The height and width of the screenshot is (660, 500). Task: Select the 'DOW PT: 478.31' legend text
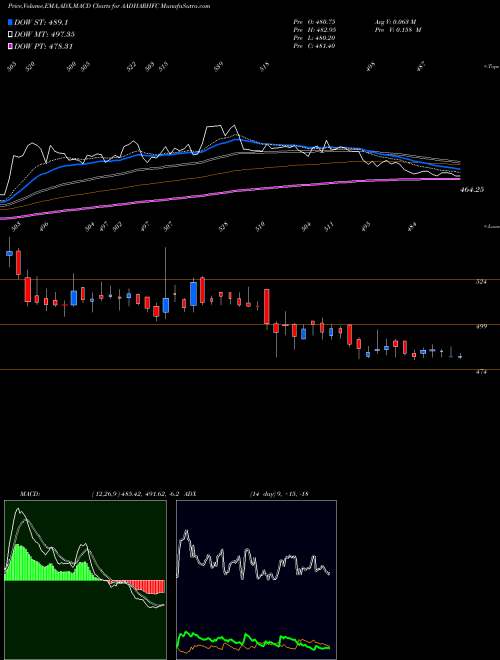click(44, 46)
